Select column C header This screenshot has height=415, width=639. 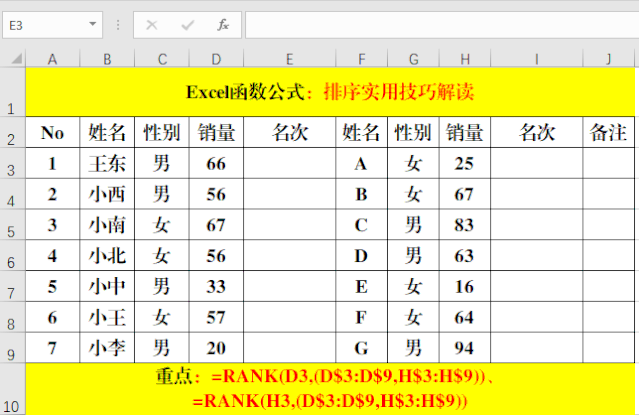click(x=162, y=60)
